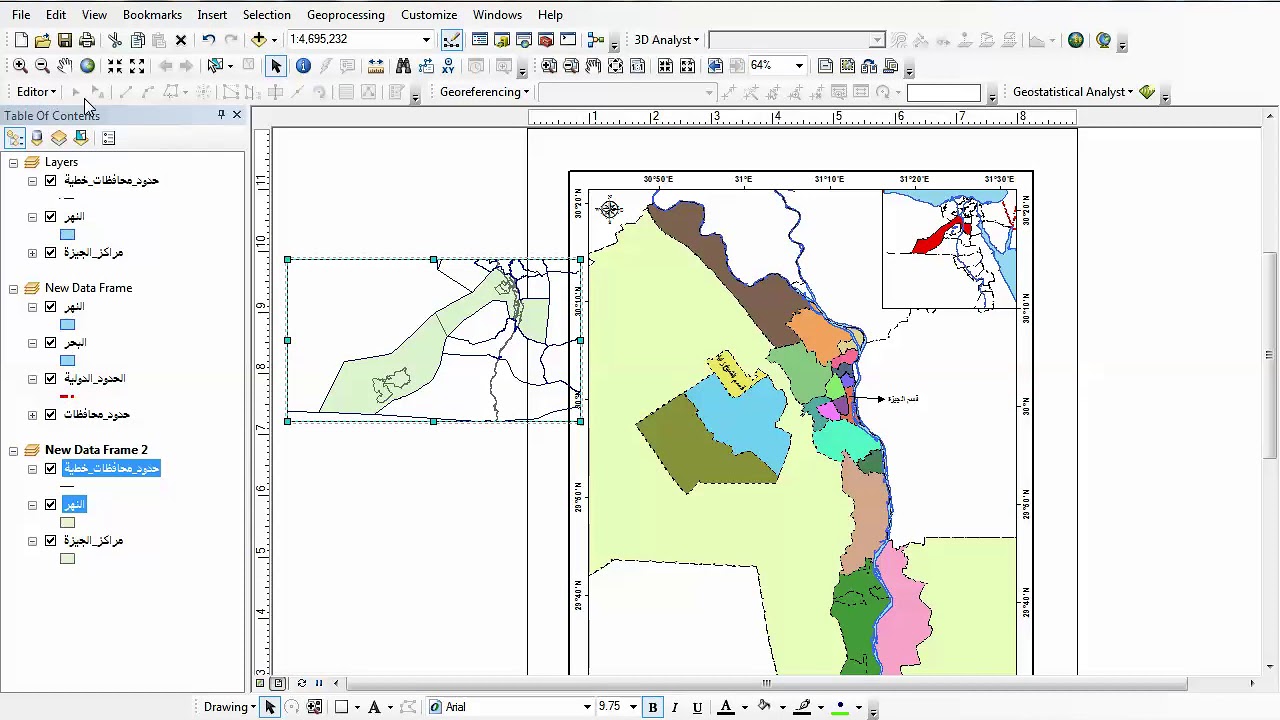Image resolution: width=1280 pixels, height=720 pixels.
Task: Zoom to Full Extent globe
Action: 87,66
